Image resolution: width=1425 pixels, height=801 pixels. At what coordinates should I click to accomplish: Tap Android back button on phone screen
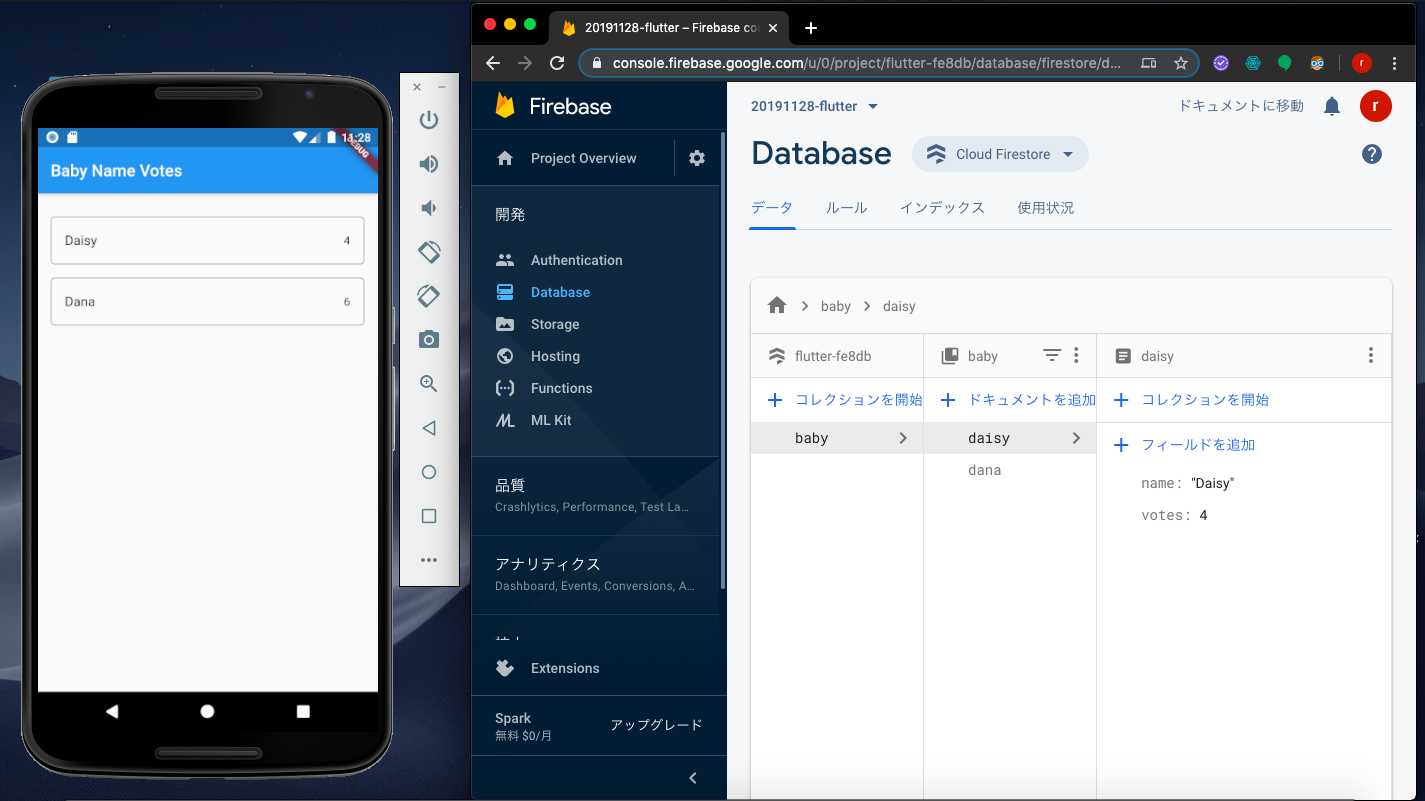[112, 711]
